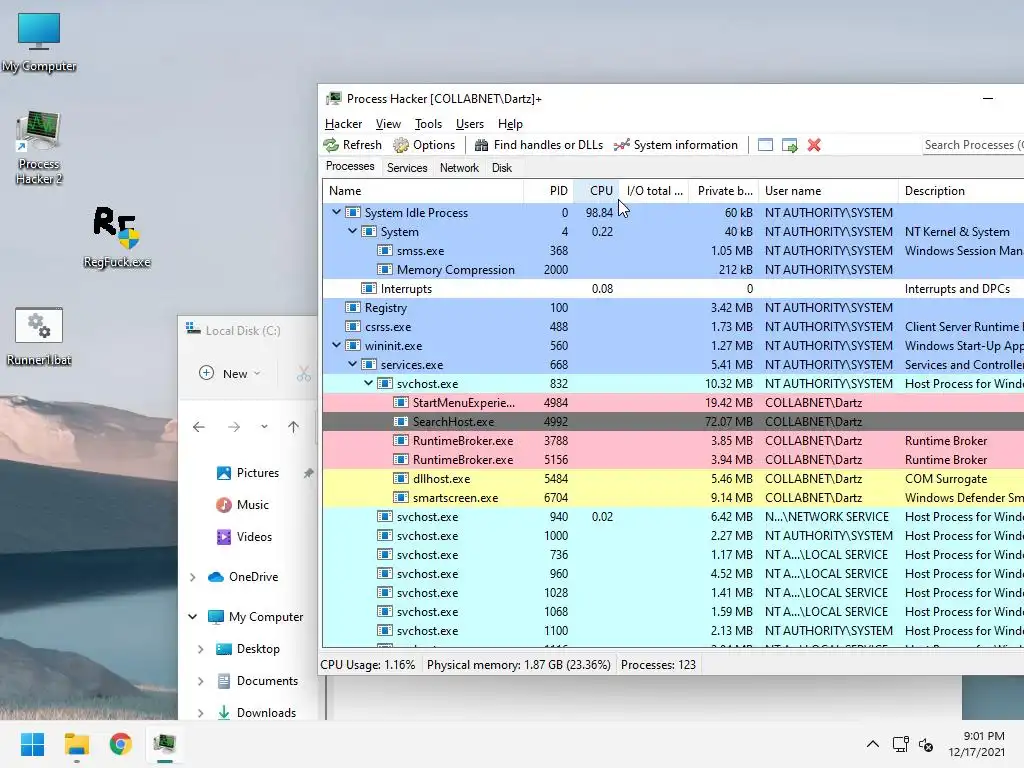
Task: Go up one level in Explorer window
Action: click(x=293, y=427)
